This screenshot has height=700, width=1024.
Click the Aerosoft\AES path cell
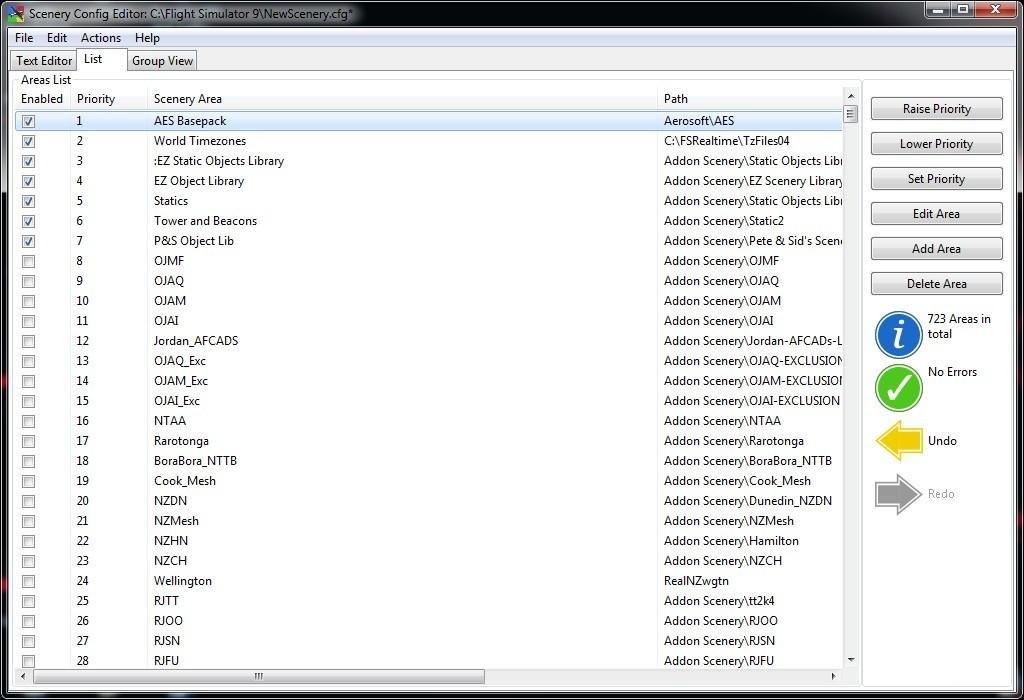[x=699, y=121]
